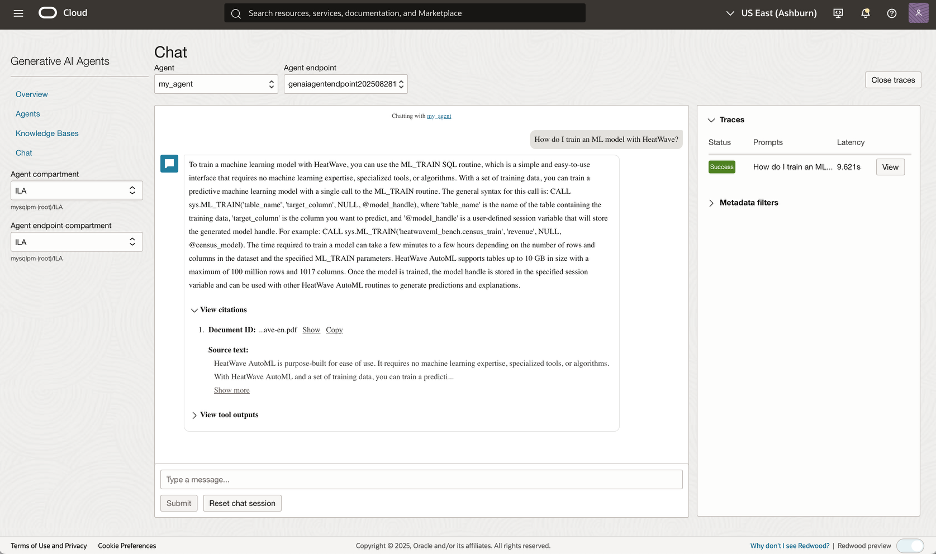Open the notifications bell
The image size is (936, 554).
click(865, 13)
